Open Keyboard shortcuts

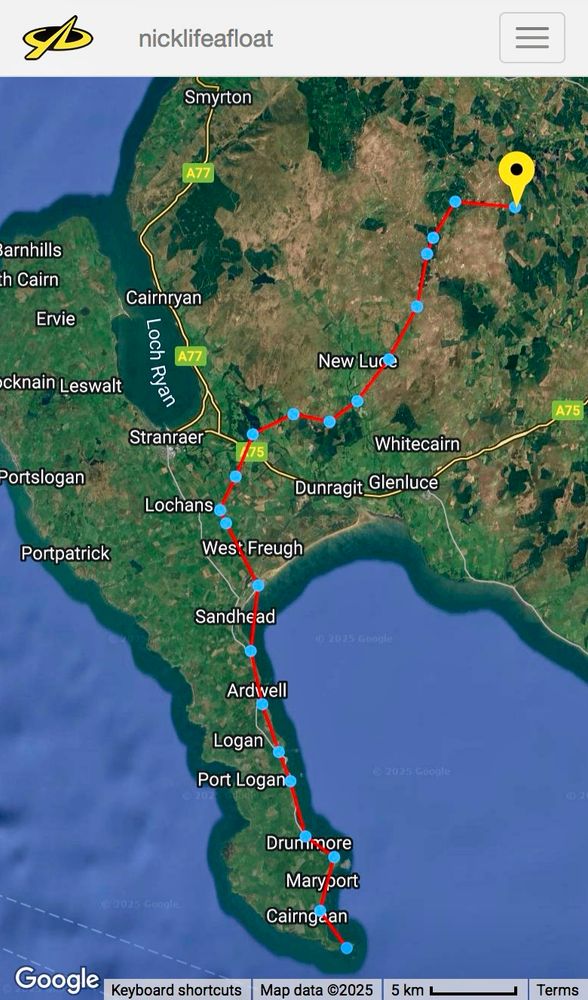(177, 990)
